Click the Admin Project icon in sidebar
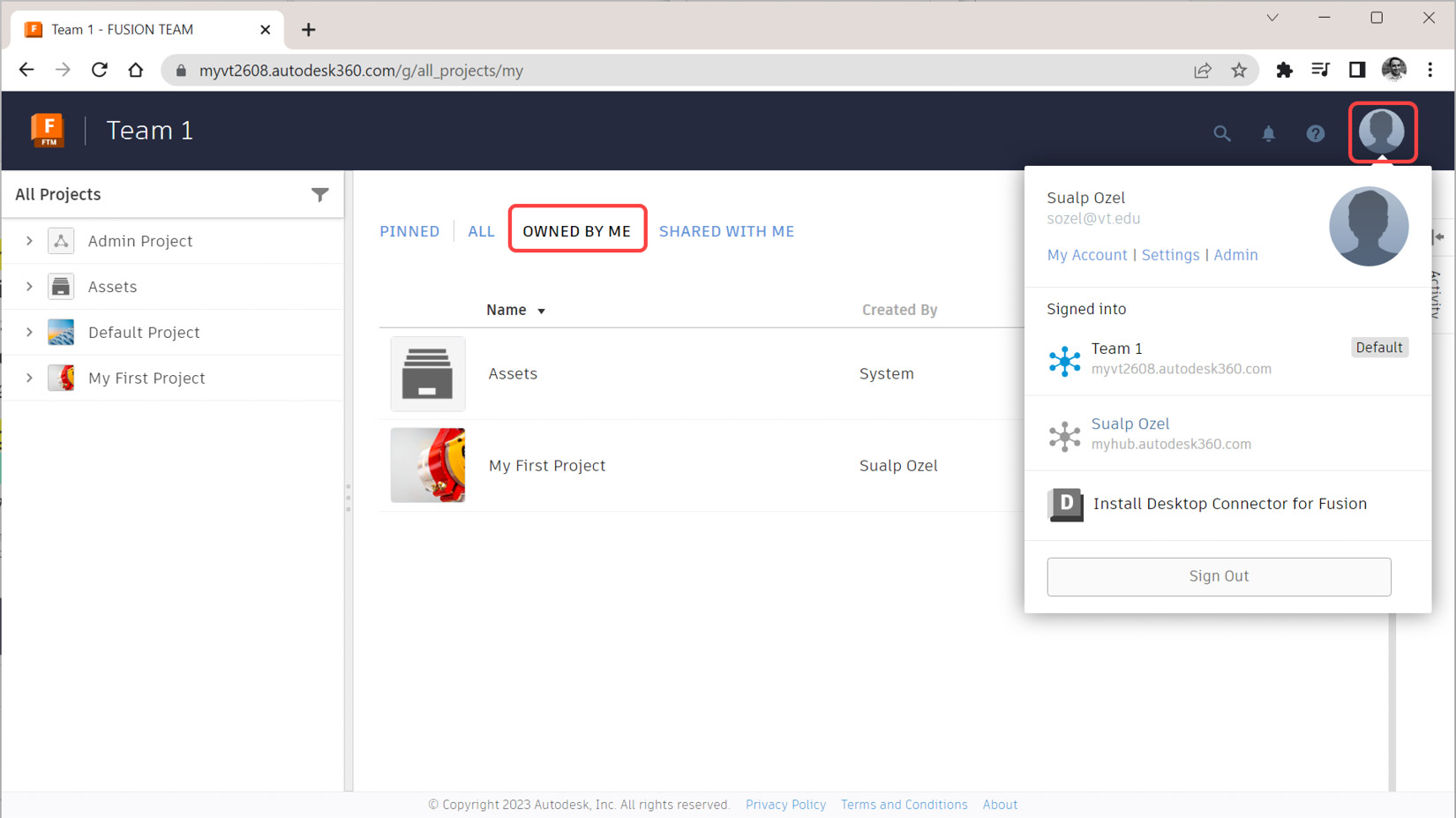This screenshot has height=818, width=1456. 61,241
